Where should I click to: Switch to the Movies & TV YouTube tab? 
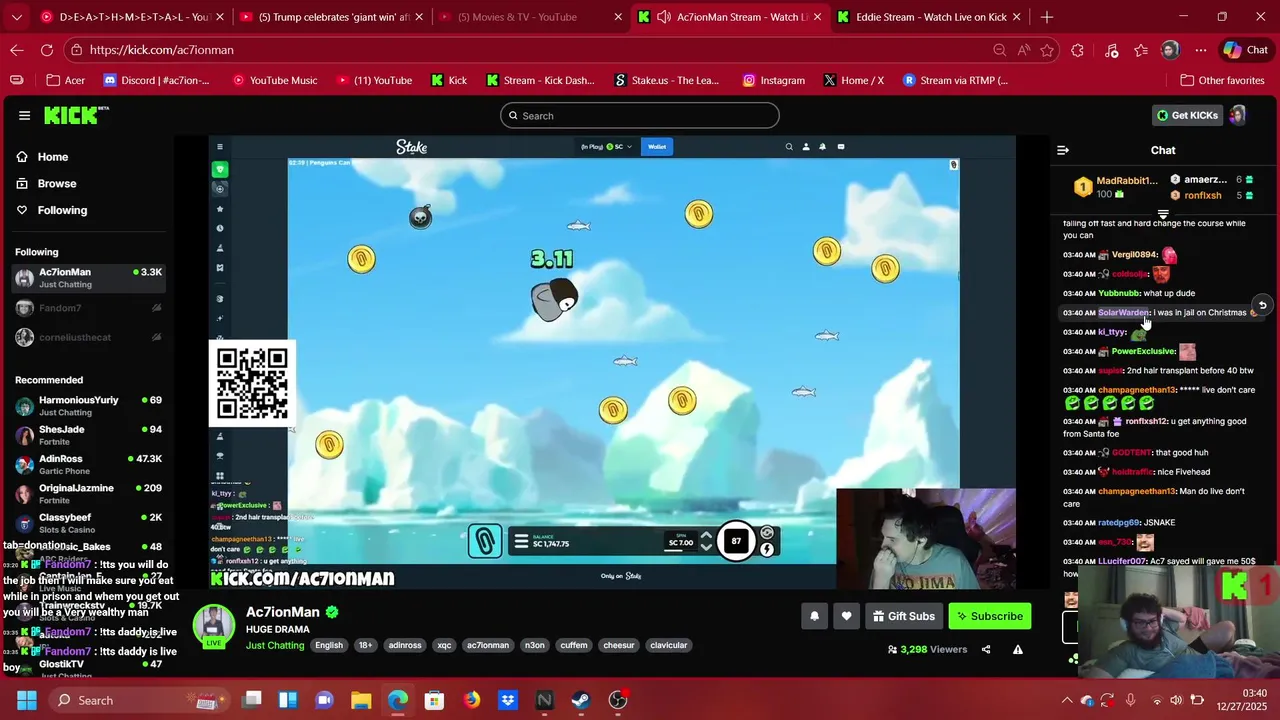pos(528,17)
